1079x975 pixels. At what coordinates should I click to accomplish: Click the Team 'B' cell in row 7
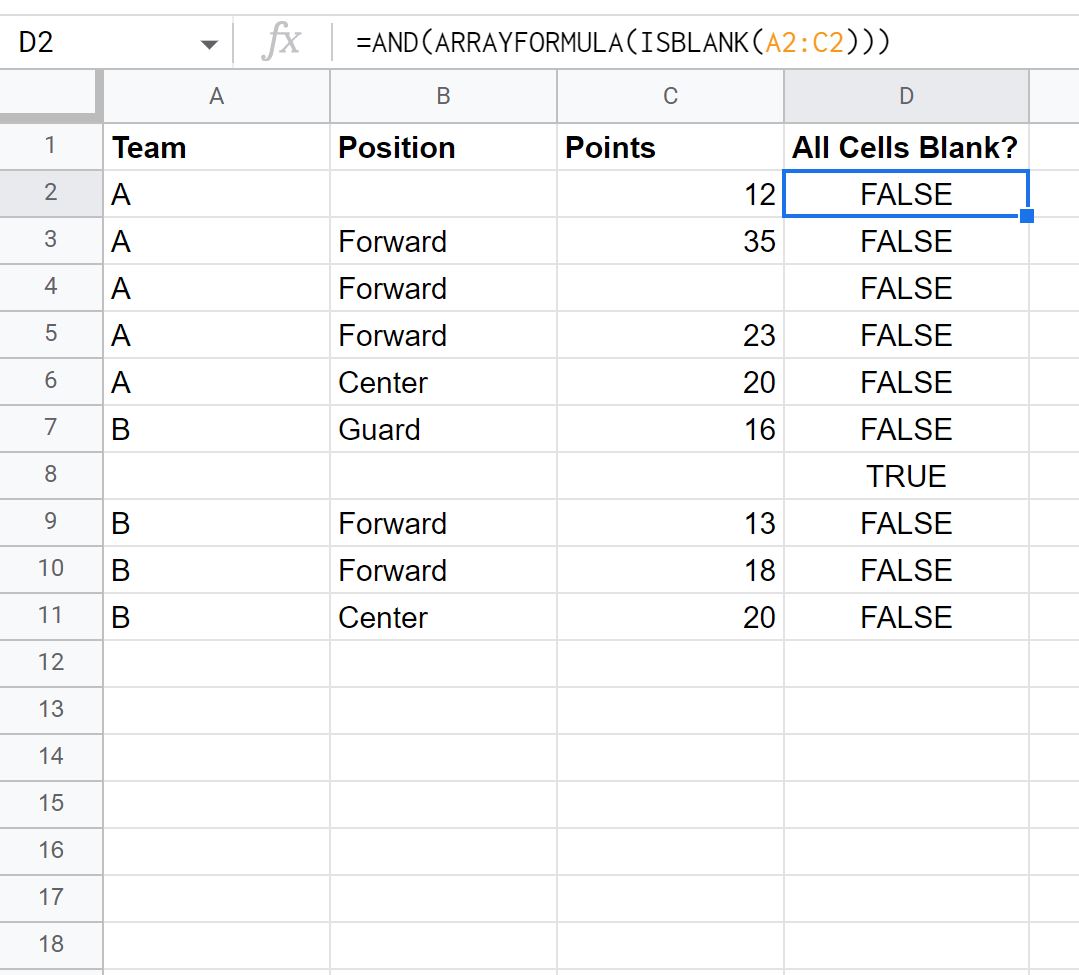(216, 429)
